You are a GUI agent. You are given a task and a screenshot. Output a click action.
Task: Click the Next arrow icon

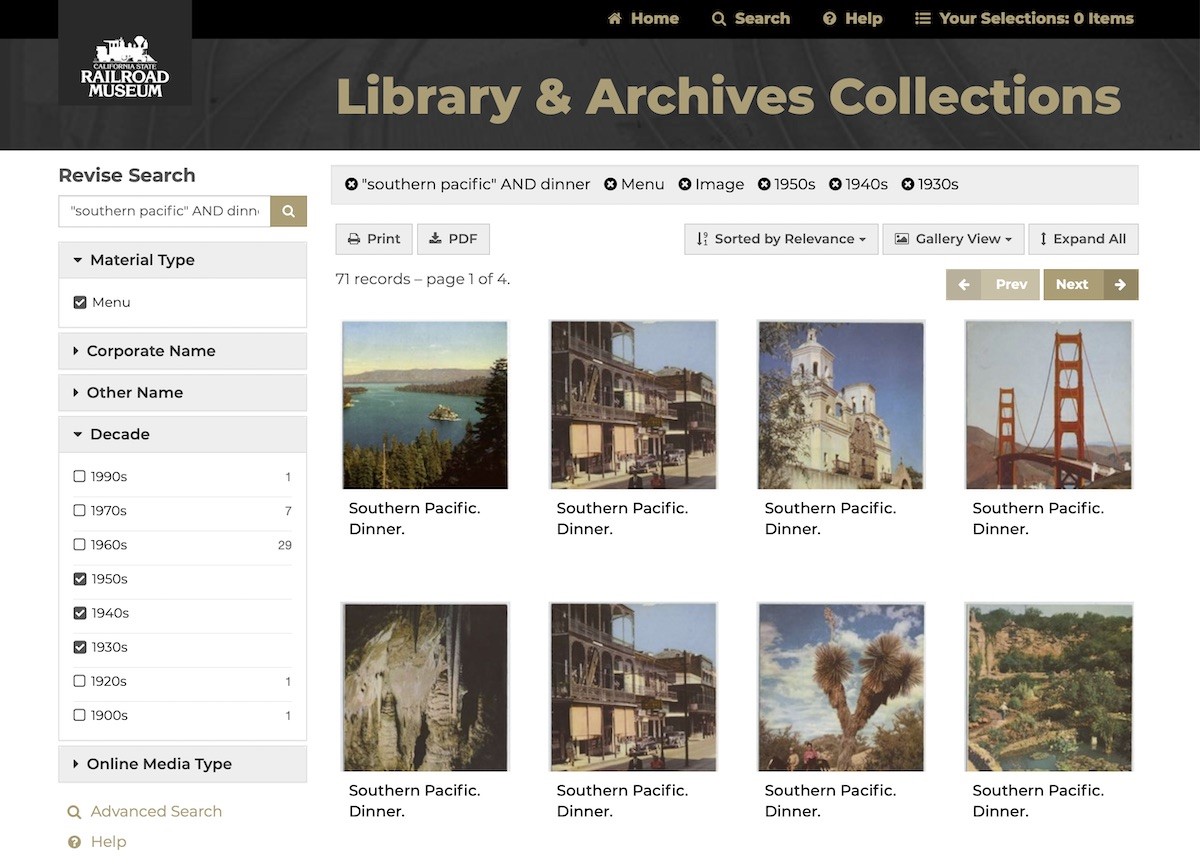(x=1121, y=285)
